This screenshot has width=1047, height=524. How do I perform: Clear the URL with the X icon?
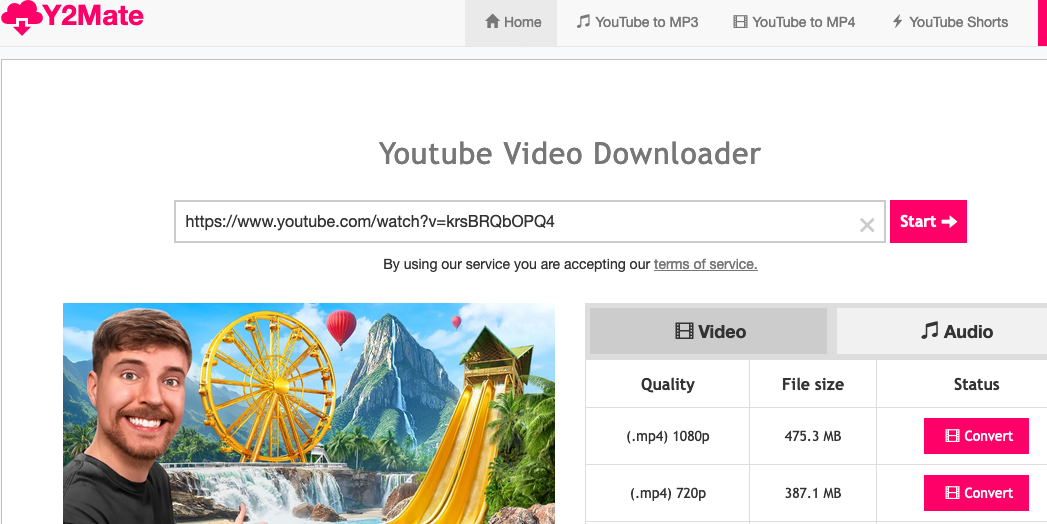tap(867, 226)
